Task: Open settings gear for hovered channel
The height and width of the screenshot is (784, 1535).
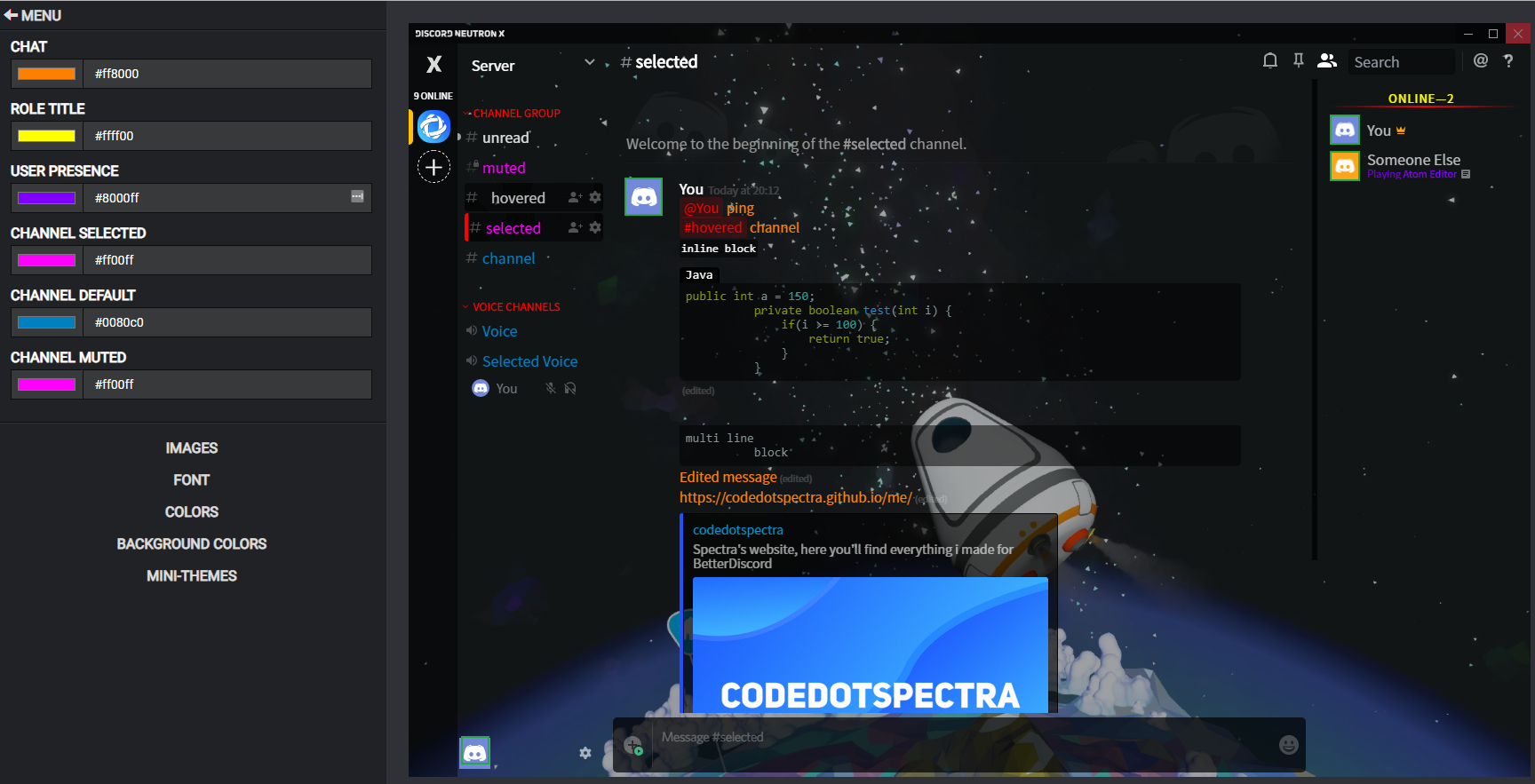Action: pos(595,197)
